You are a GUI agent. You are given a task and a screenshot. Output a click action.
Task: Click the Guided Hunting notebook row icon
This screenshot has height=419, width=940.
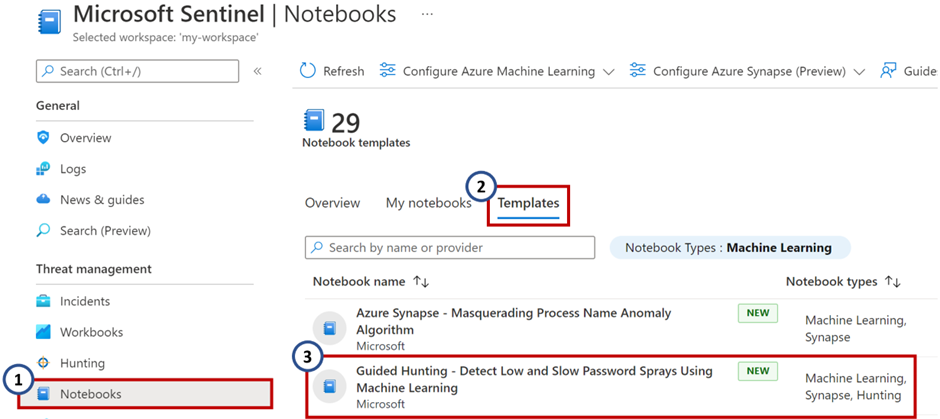pyautogui.click(x=329, y=387)
